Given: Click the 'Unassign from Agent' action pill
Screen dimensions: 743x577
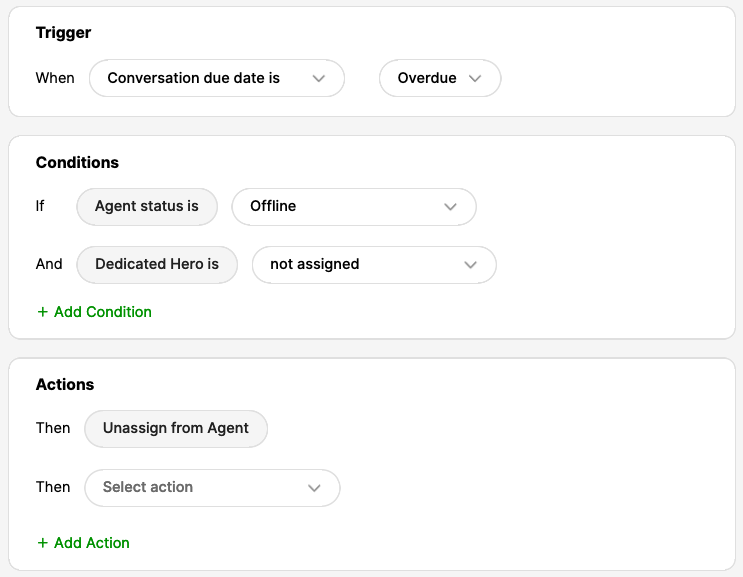Looking at the screenshot, I should click(x=176, y=428).
